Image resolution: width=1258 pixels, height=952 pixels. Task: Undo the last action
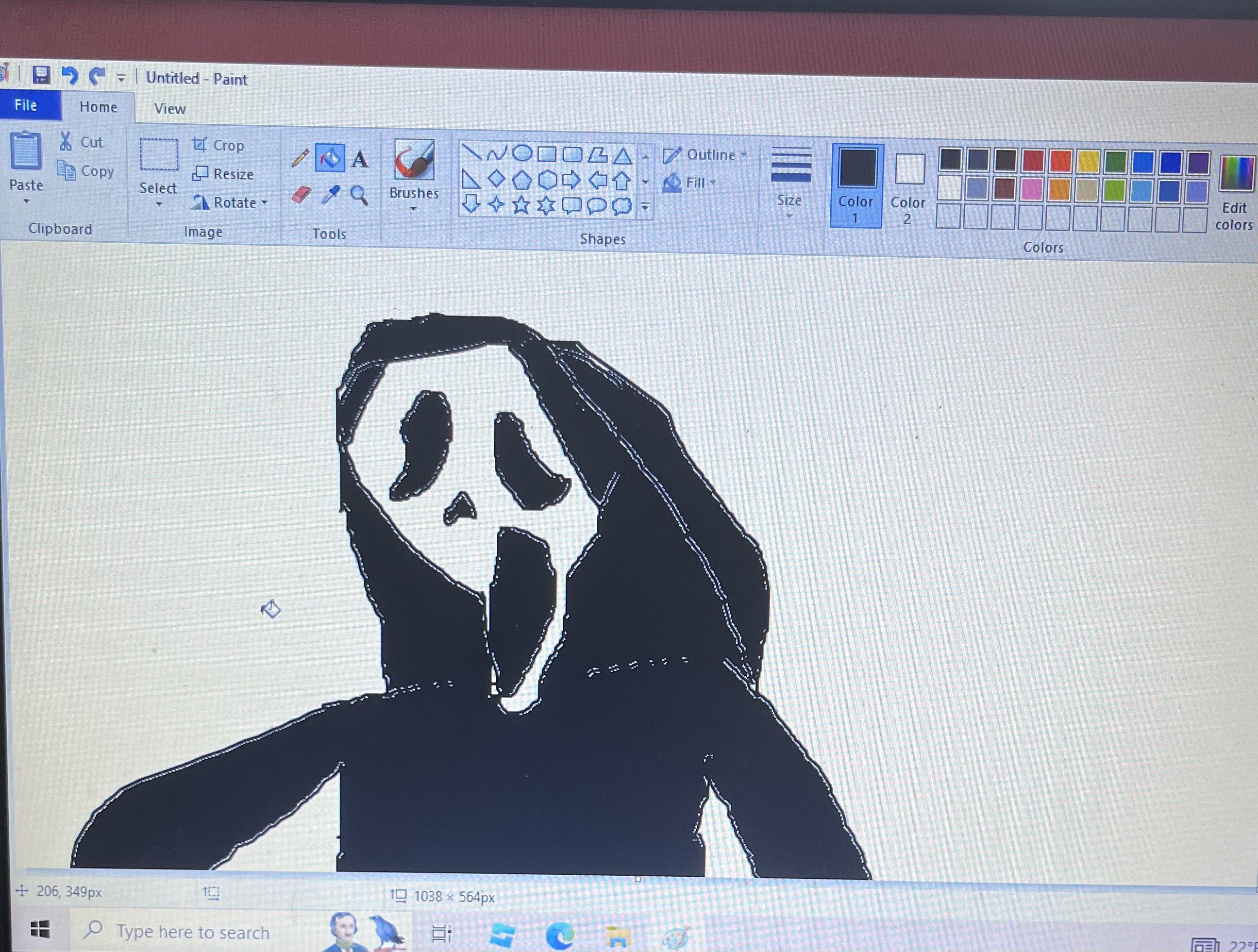point(70,76)
